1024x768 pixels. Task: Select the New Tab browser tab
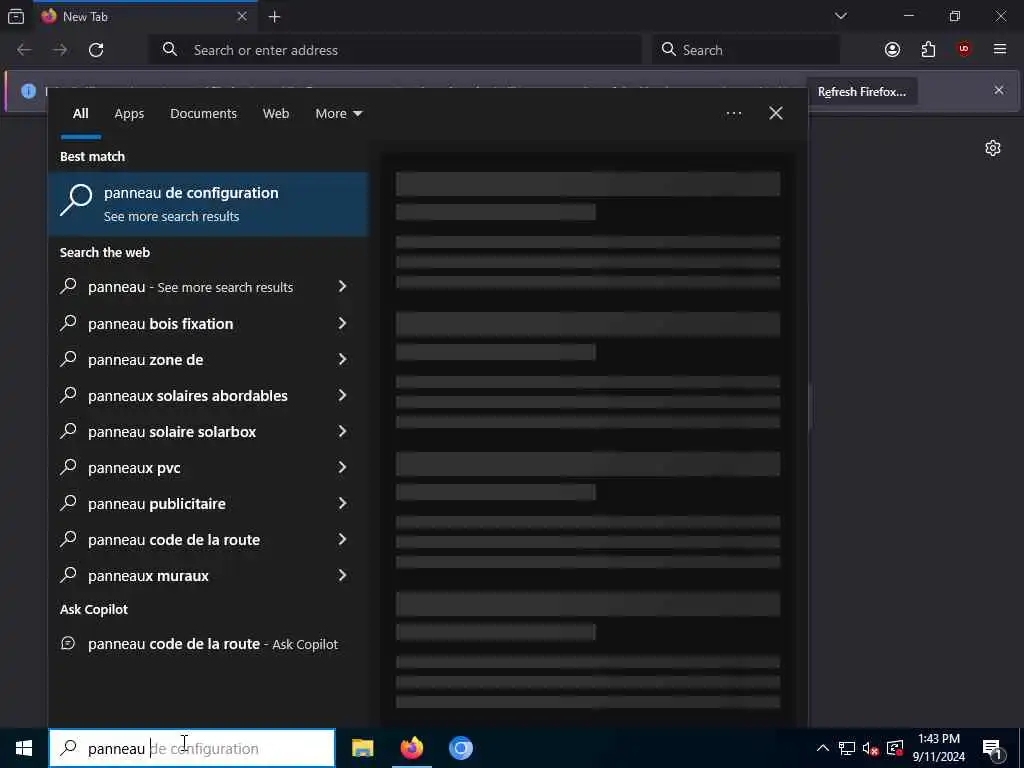(x=144, y=16)
